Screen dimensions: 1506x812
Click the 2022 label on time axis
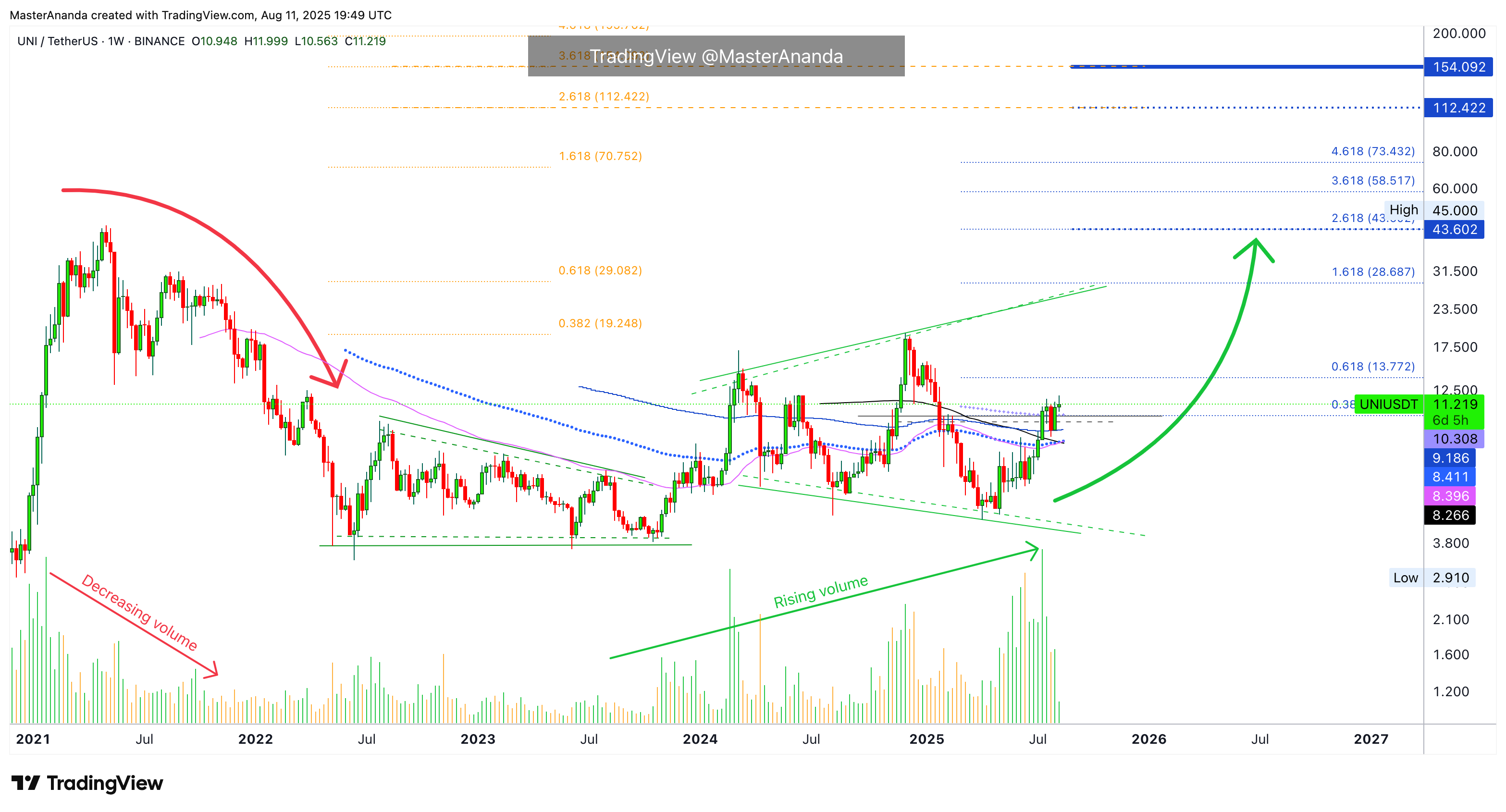pos(256,739)
